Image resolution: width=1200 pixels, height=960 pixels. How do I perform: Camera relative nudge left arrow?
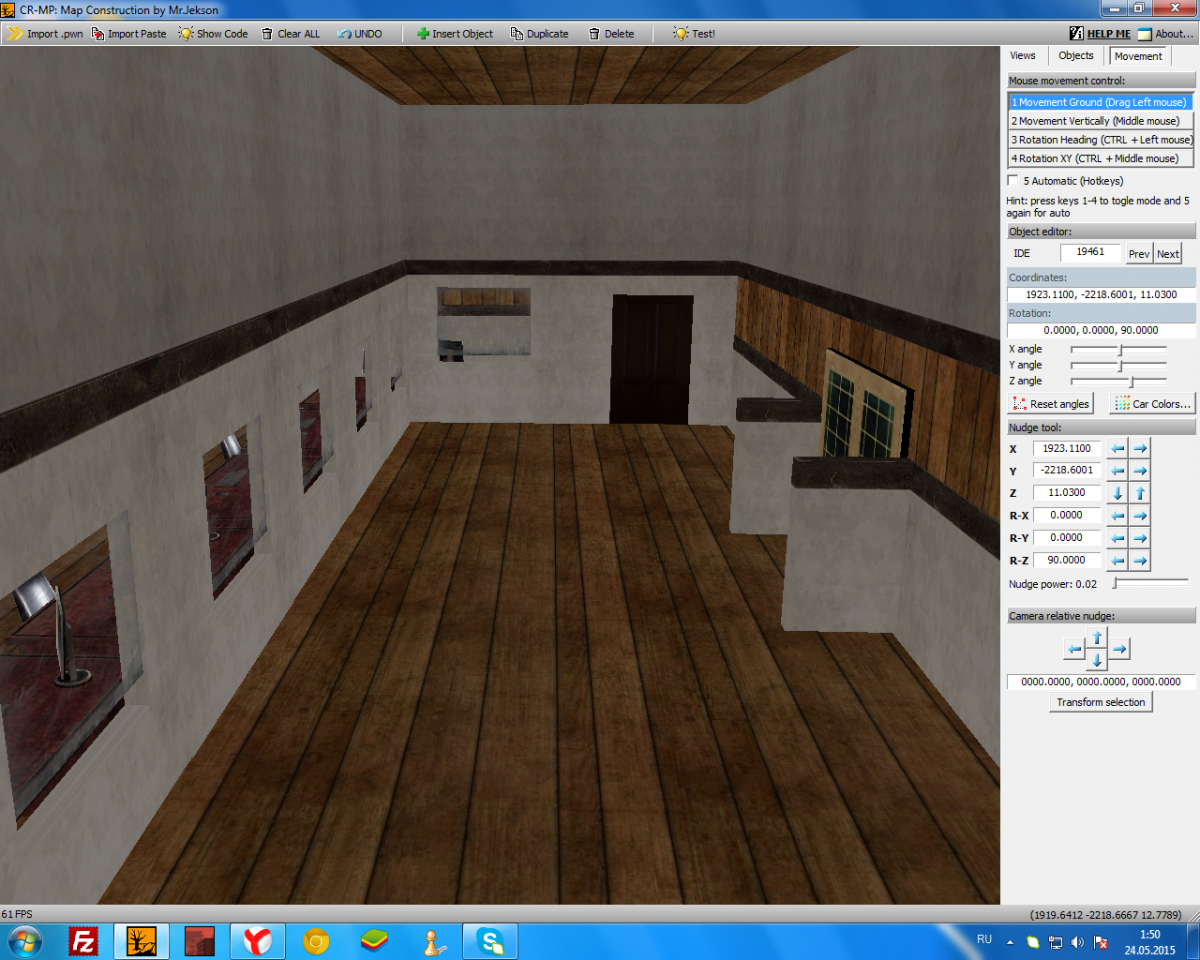[1074, 649]
